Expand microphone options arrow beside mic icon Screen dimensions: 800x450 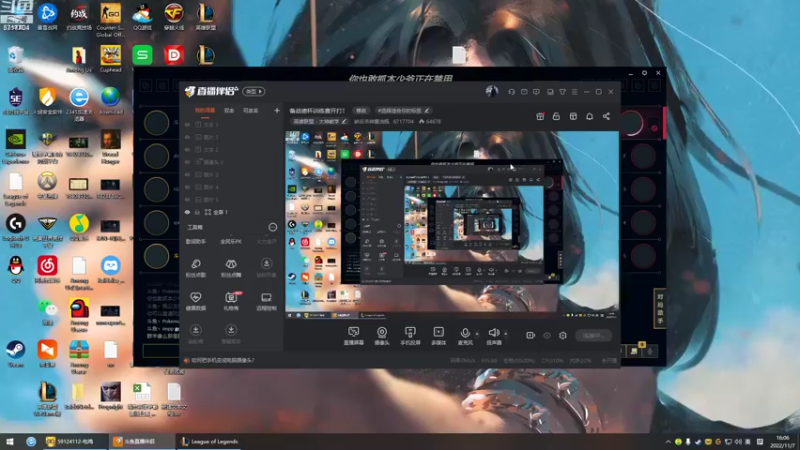(477, 333)
